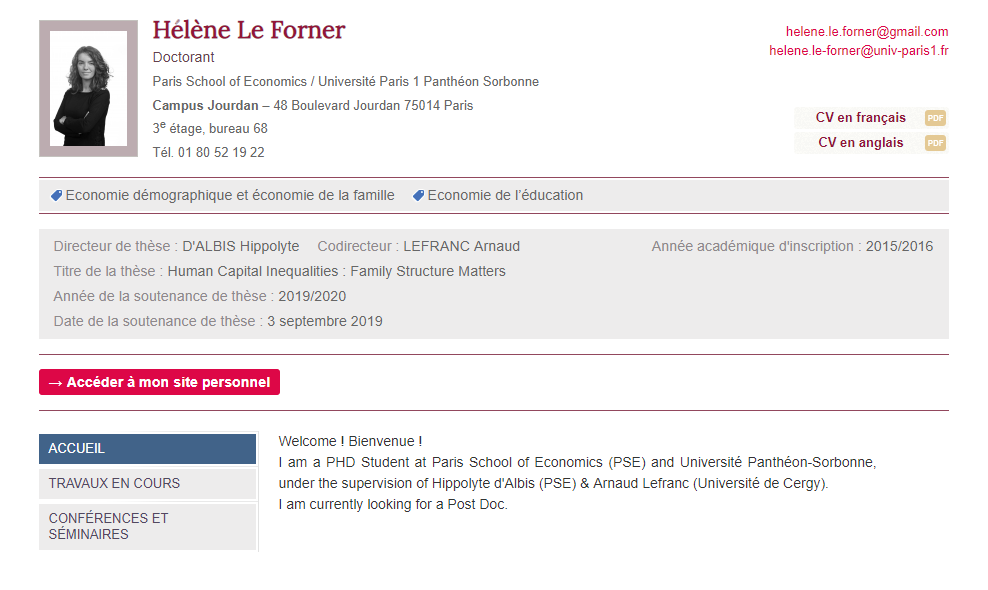Image resolution: width=988 pixels, height=590 pixels.
Task: Click the tag icon before Economie démographique
Action: [56, 195]
